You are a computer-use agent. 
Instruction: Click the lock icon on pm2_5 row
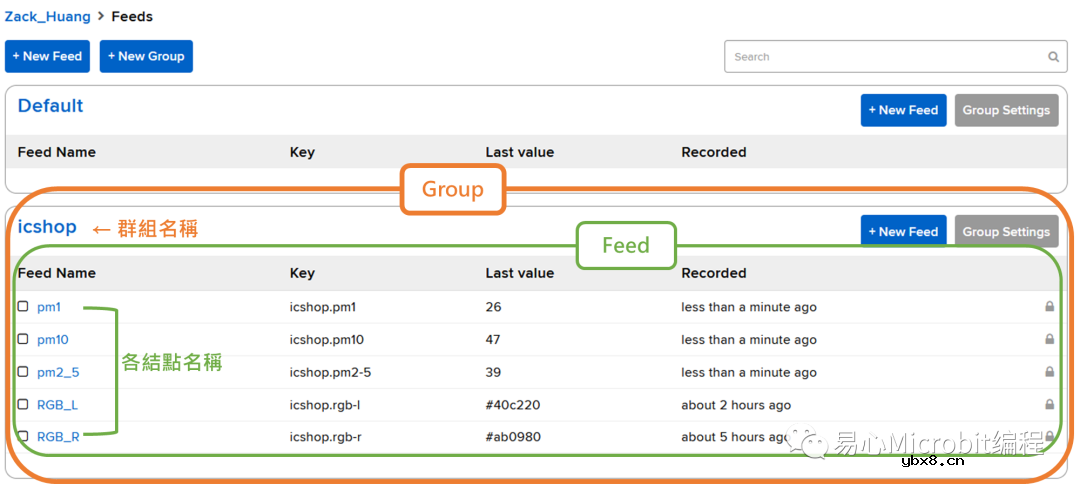1049,372
